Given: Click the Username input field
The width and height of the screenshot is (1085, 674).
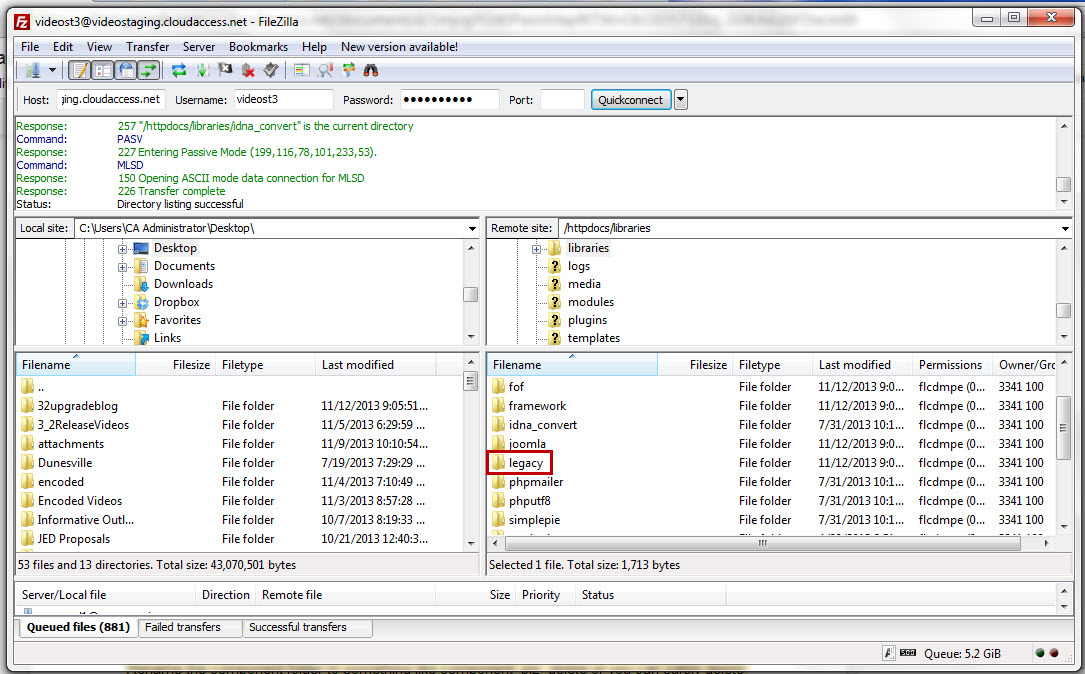Looking at the screenshot, I should point(284,100).
